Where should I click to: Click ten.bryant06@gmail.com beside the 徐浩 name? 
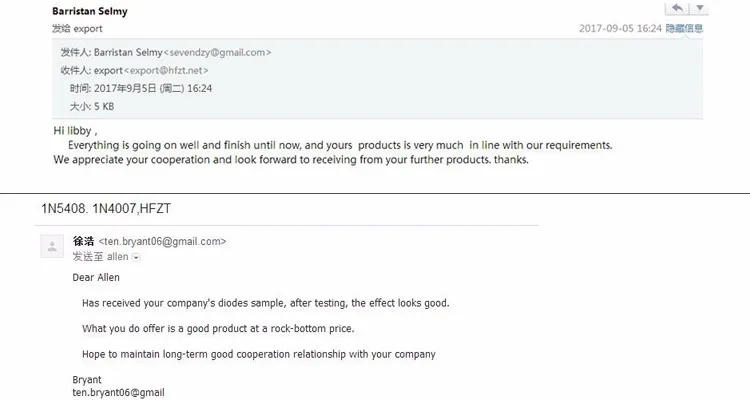[162, 241]
